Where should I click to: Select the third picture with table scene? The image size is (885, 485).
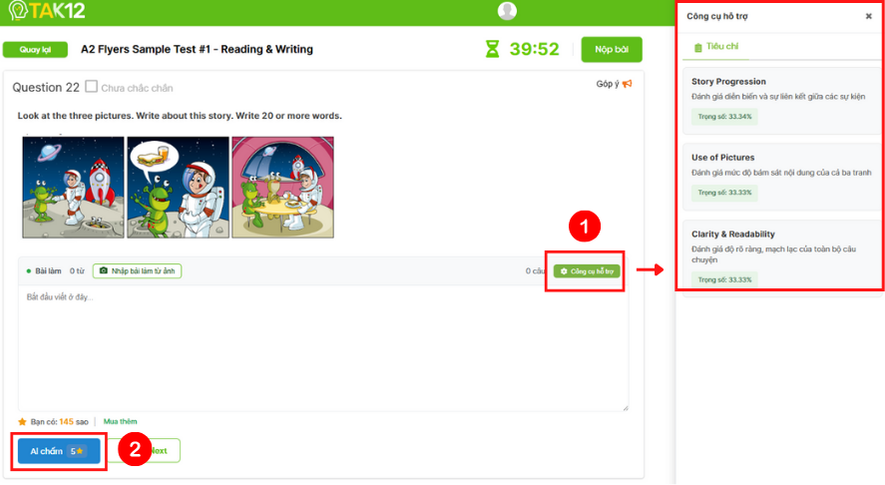pyautogui.click(x=283, y=187)
